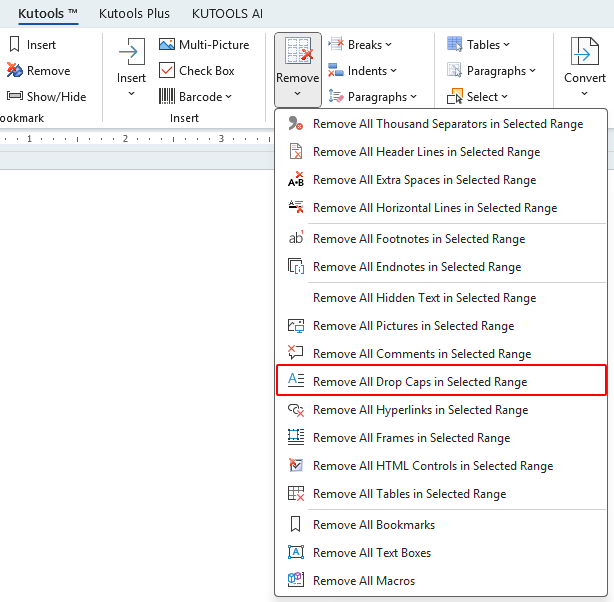Viewport: 614px width, 602px height.
Task: Choose Remove All Tables in Selected Range
Action: 441,494
